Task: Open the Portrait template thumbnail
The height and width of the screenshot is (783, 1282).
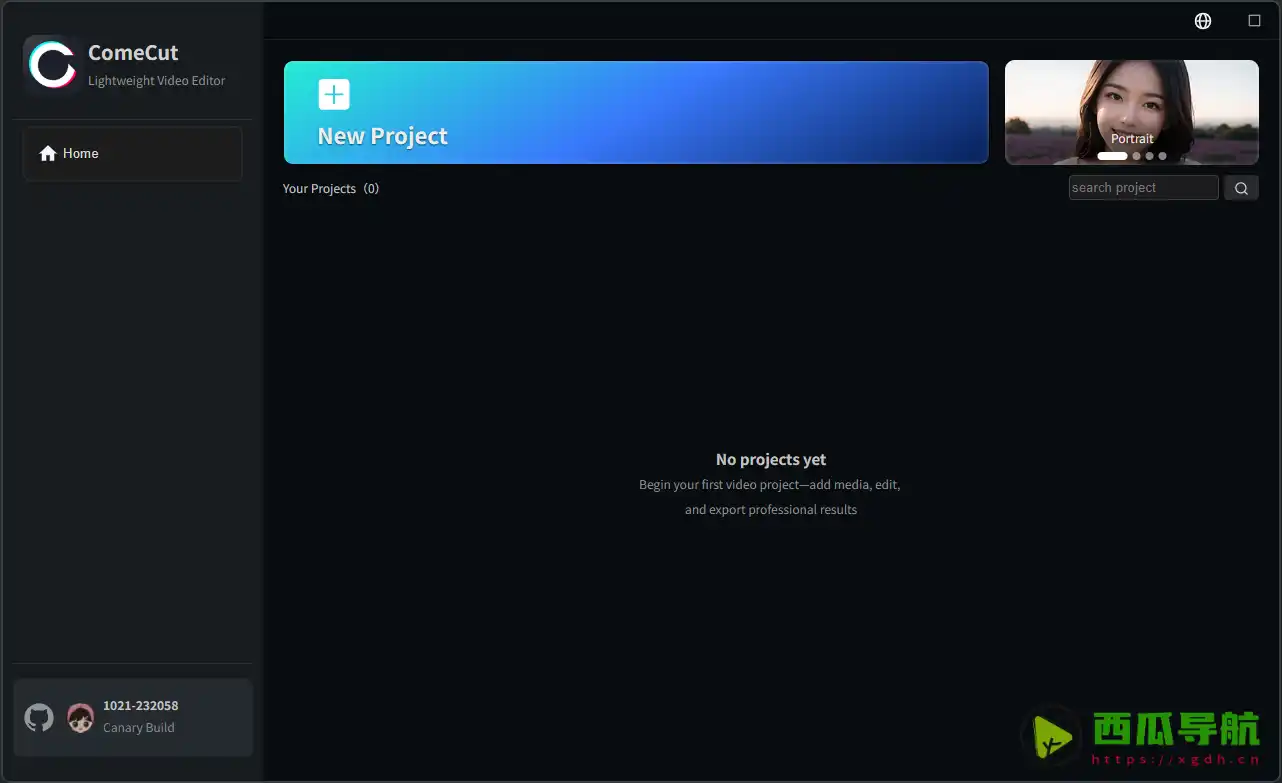Action: [1131, 100]
